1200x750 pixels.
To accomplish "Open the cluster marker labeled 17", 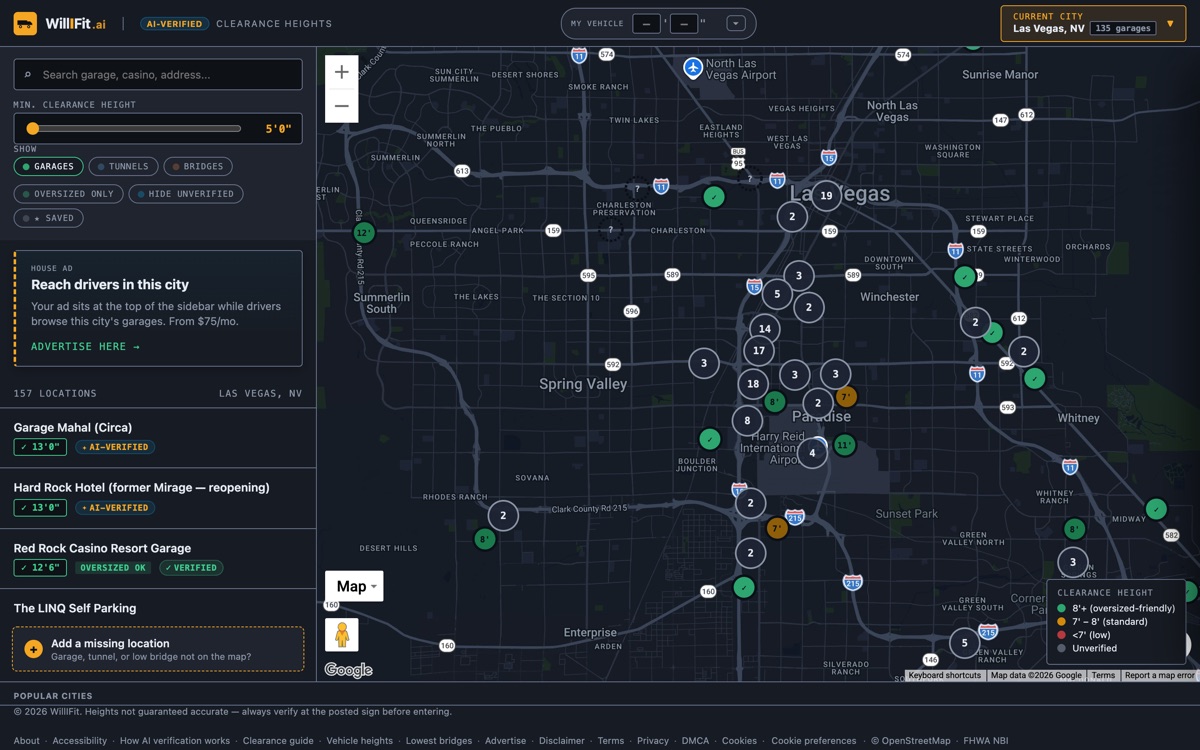I will tap(759, 350).
